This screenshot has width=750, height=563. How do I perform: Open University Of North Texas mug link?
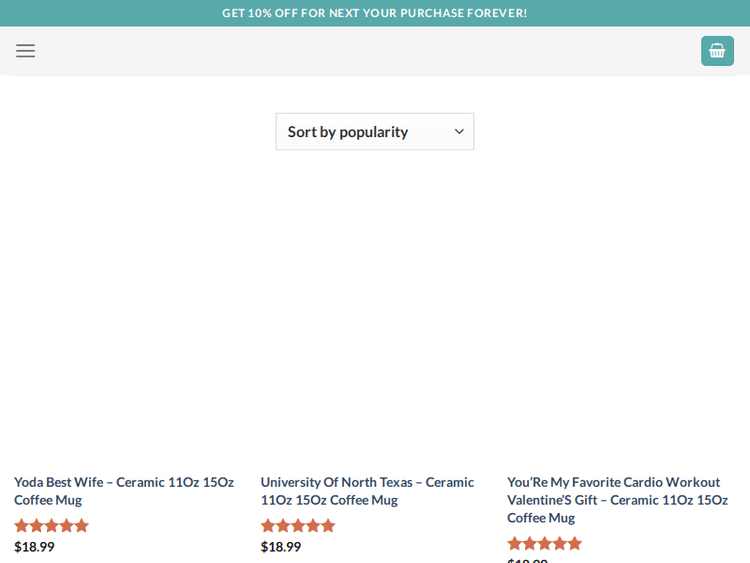(x=367, y=491)
